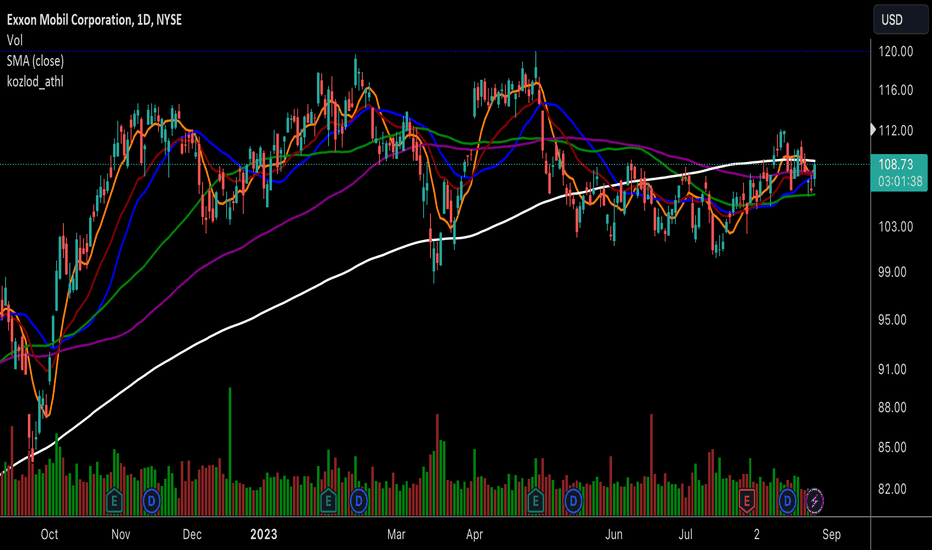Click the current price label 108.73
Viewport: 932px width, 550px height.
pos(895,165)
